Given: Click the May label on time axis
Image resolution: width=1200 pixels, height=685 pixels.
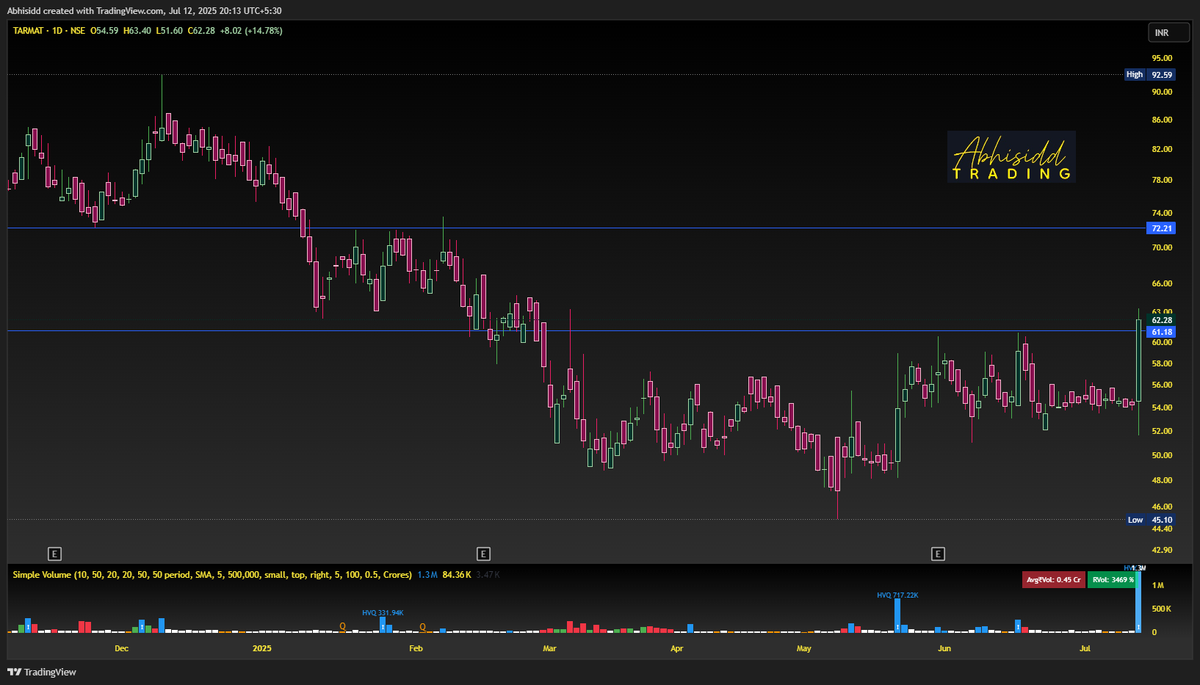Looking at the screenshot, I should pos(805,649).
